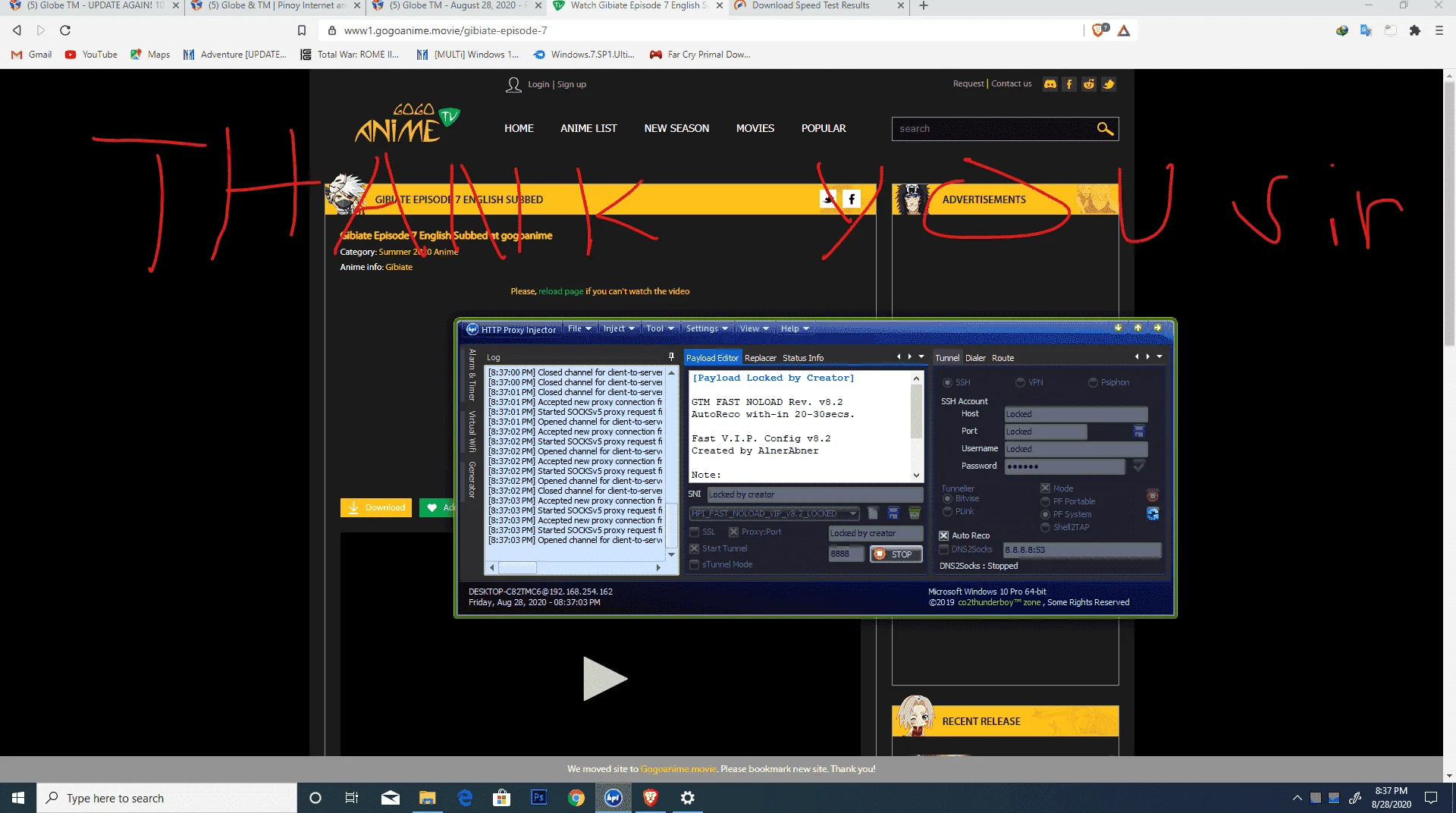Open browser Extensions puzzle icon

click(x=1415, y=30)
